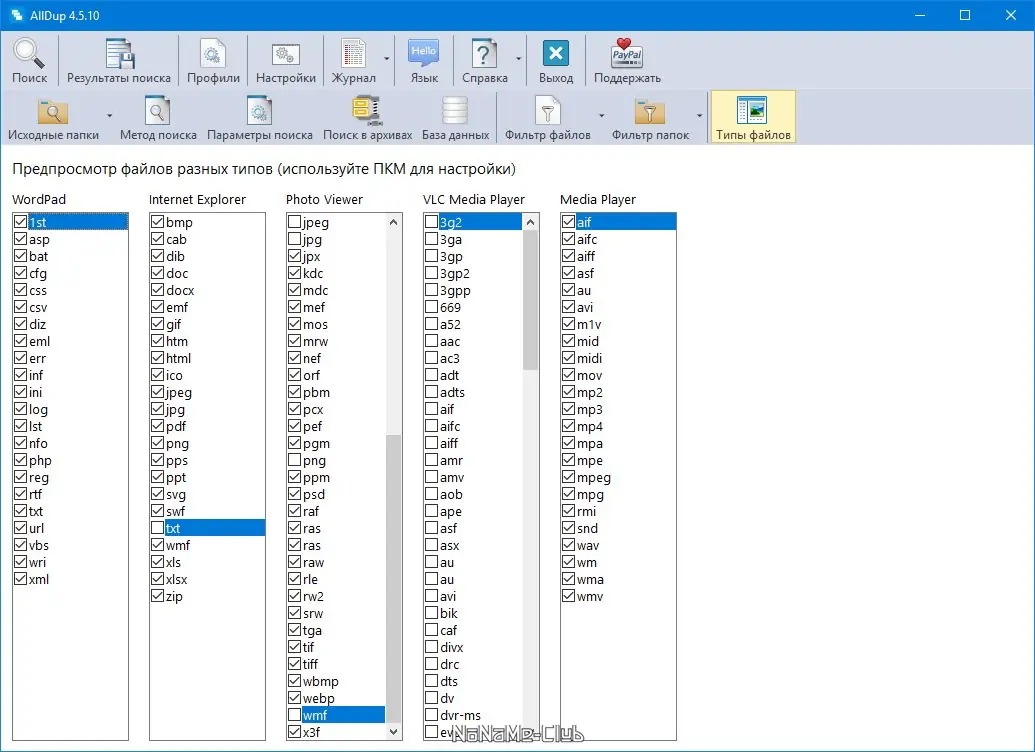Screen dimensions: 1035x752
Task: Uncheck wmv in Media Player list
Action: [568, 596]
